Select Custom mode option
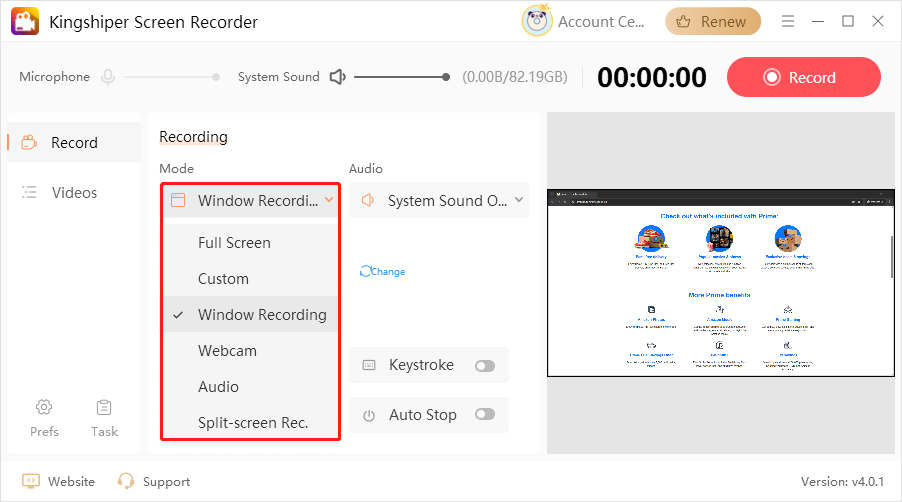The image size is (902, 502). (x=251, y=278)
